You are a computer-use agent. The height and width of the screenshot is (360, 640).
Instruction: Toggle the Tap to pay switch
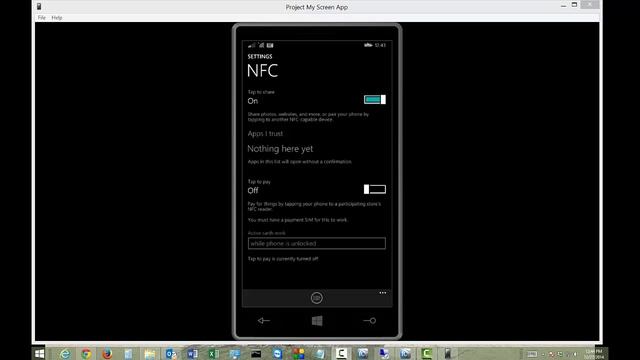(375, 189)
